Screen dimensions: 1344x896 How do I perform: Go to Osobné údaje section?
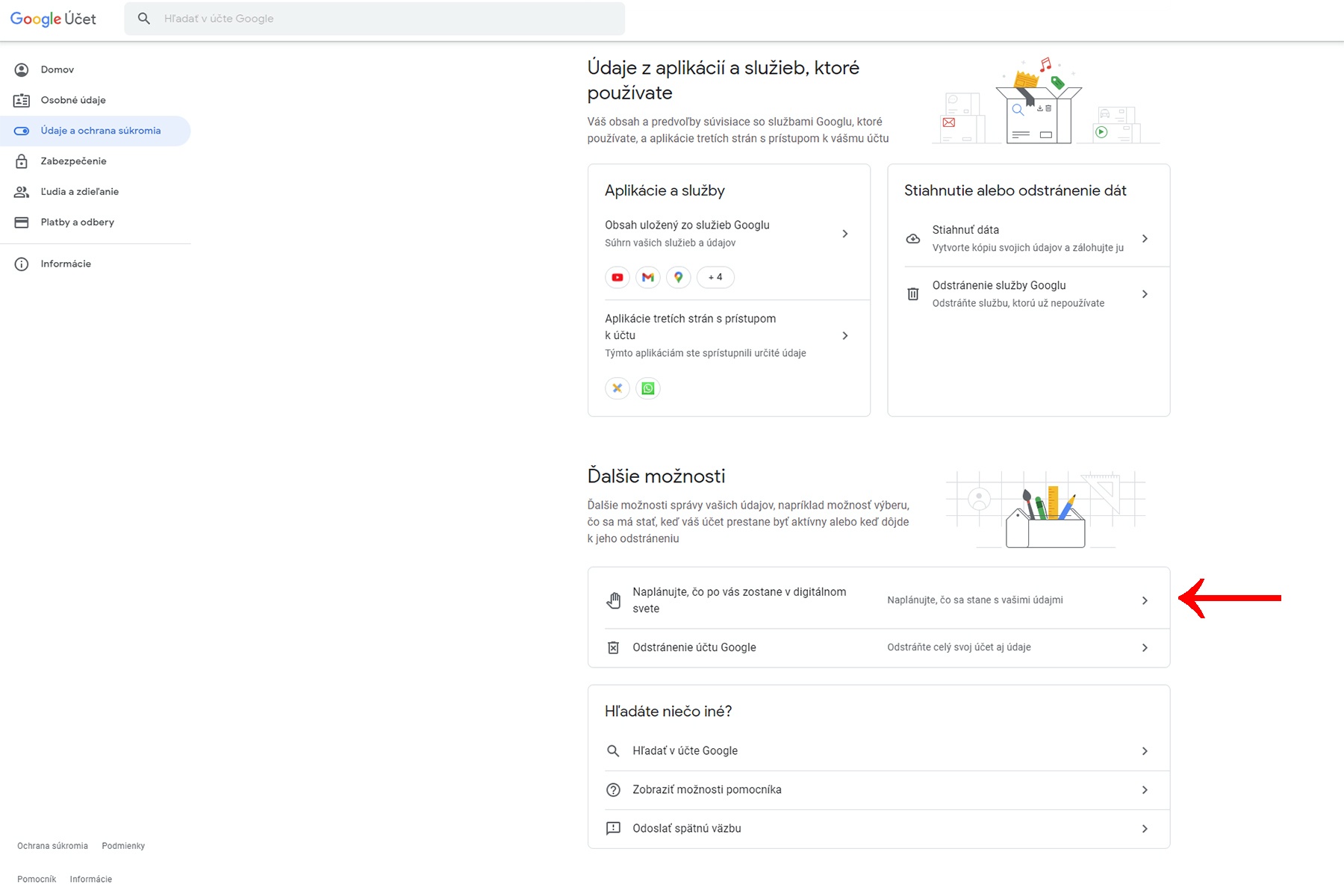pos(96,100)
